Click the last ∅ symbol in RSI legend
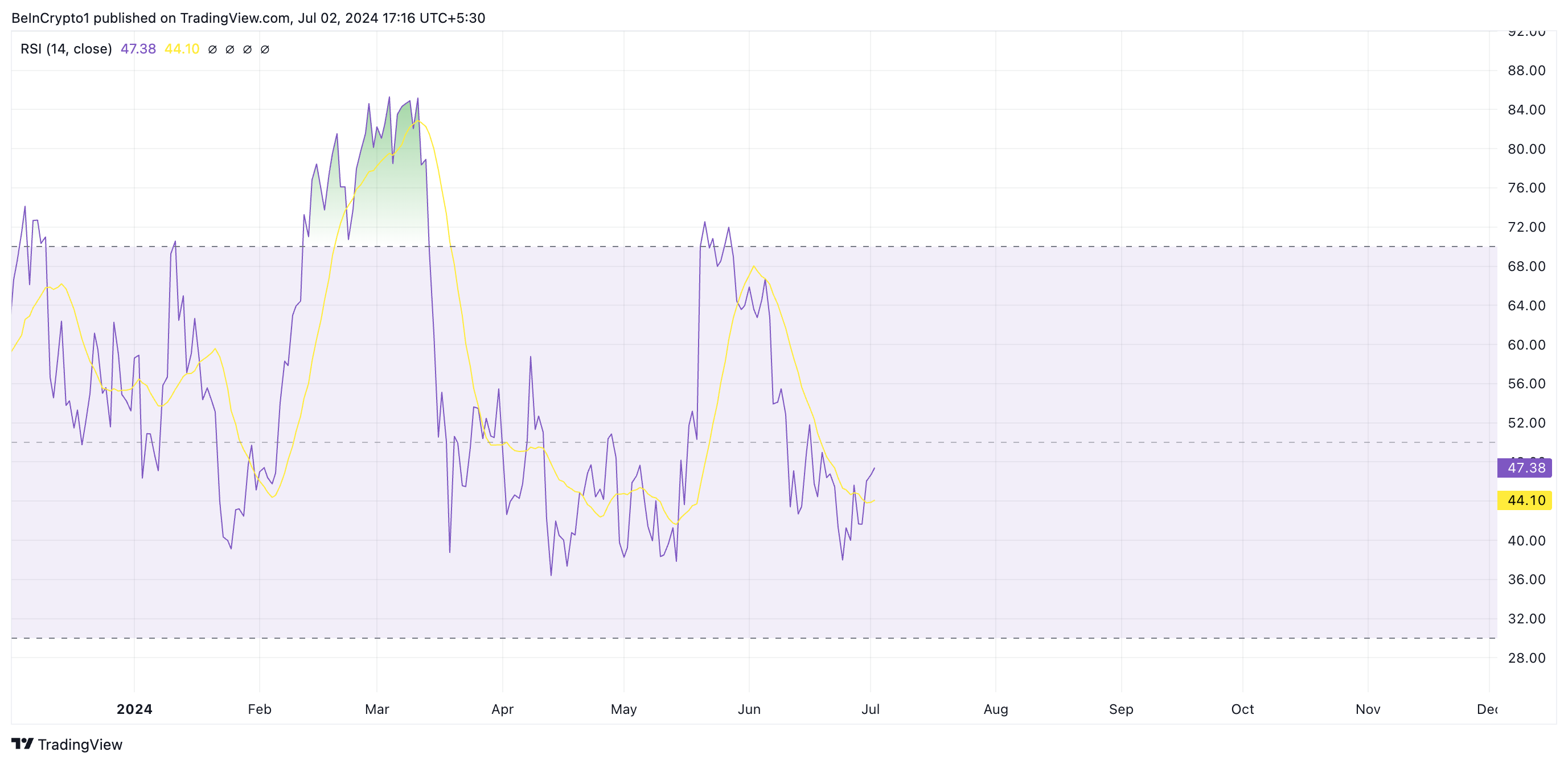Screen dimensions: 1568x764 [x=265, y=50]
